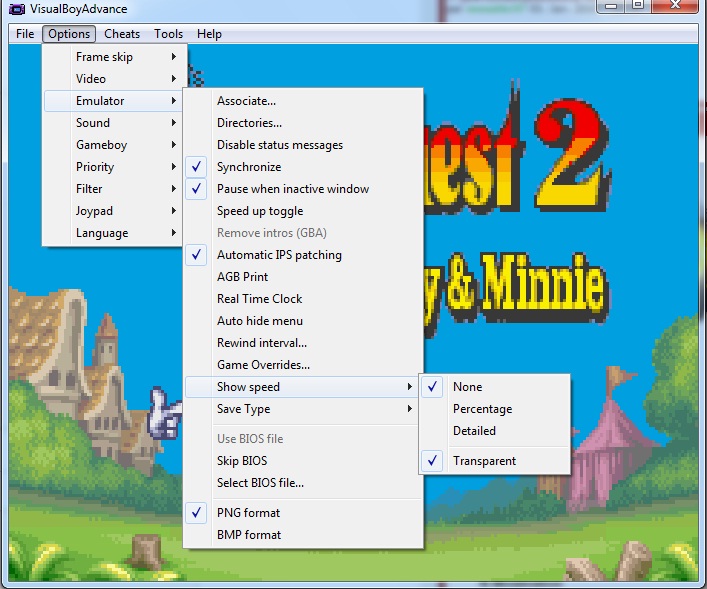The image size is (707, 589).
Task: Expand the Frame skip submenu
Action: pyautogui.click(x=113, y=57)
